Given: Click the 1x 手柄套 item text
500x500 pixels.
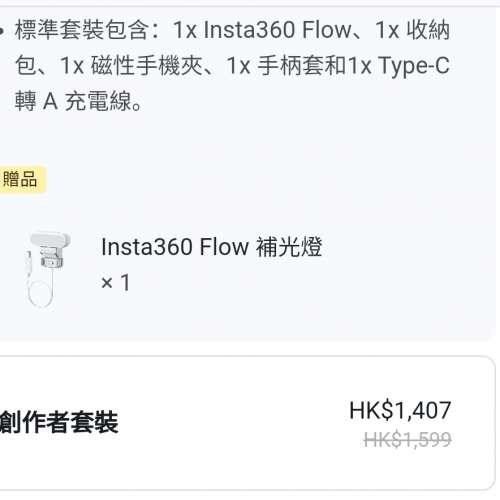Looking at the screenshot, I should click(276, 66).
